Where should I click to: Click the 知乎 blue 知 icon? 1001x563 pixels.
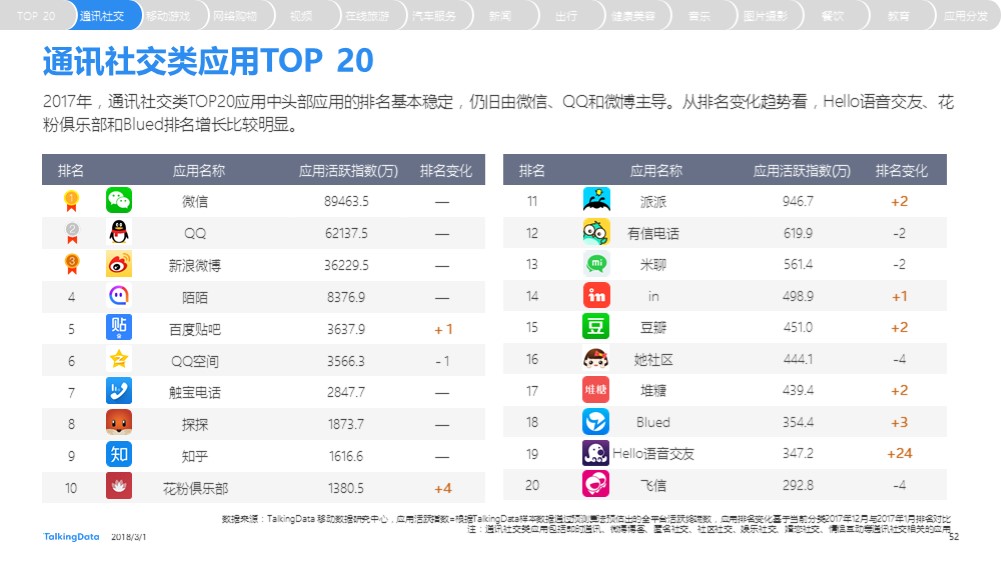point(119,454)
